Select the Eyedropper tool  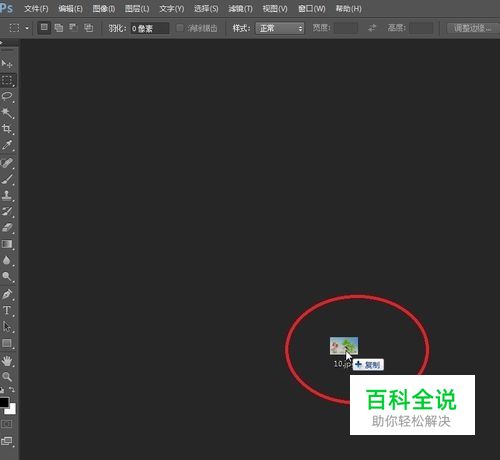[7, 145]
